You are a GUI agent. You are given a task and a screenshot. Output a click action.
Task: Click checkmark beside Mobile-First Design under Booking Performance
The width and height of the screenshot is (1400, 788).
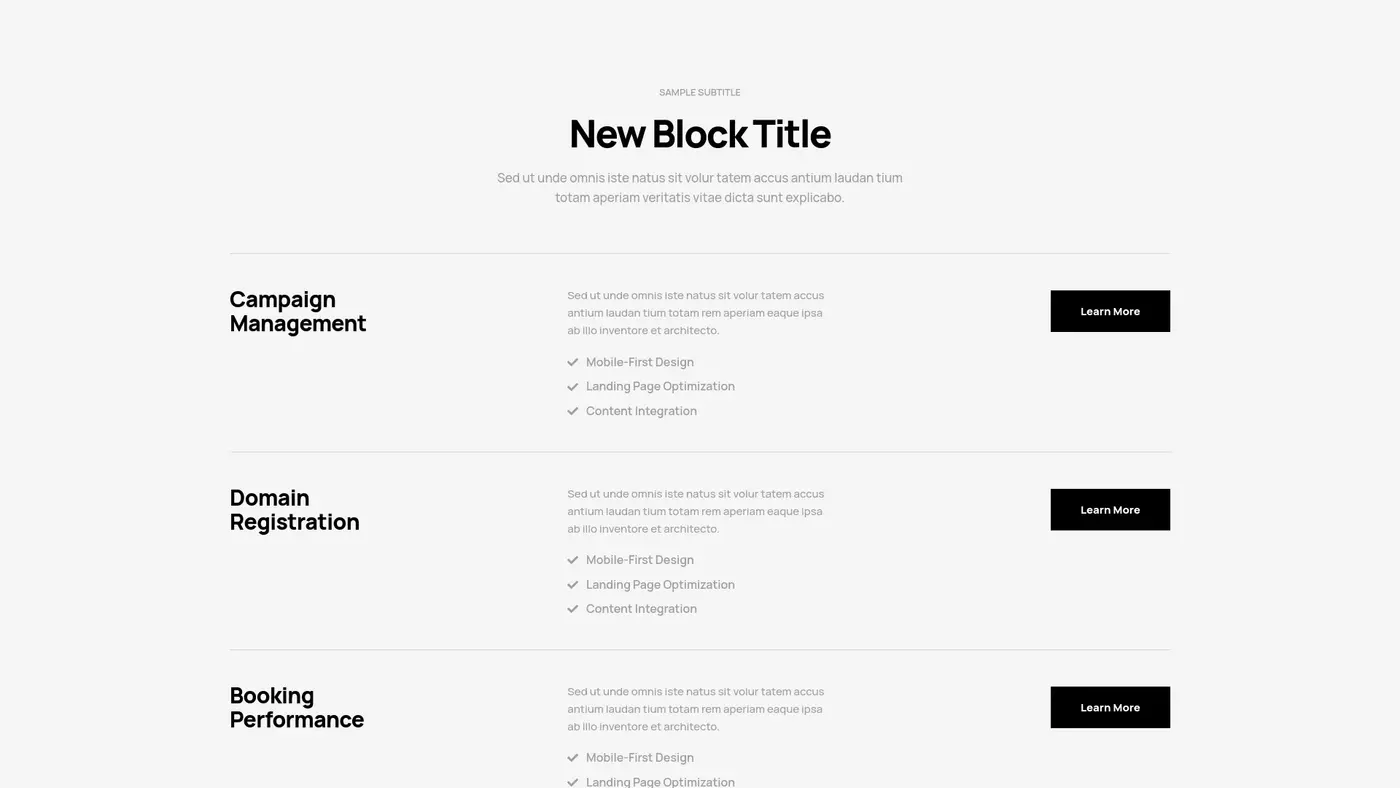point(573,758)
